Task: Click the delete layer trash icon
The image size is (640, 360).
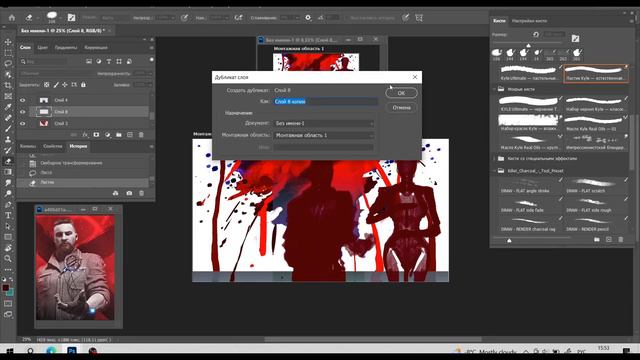Action: point(141,135)
